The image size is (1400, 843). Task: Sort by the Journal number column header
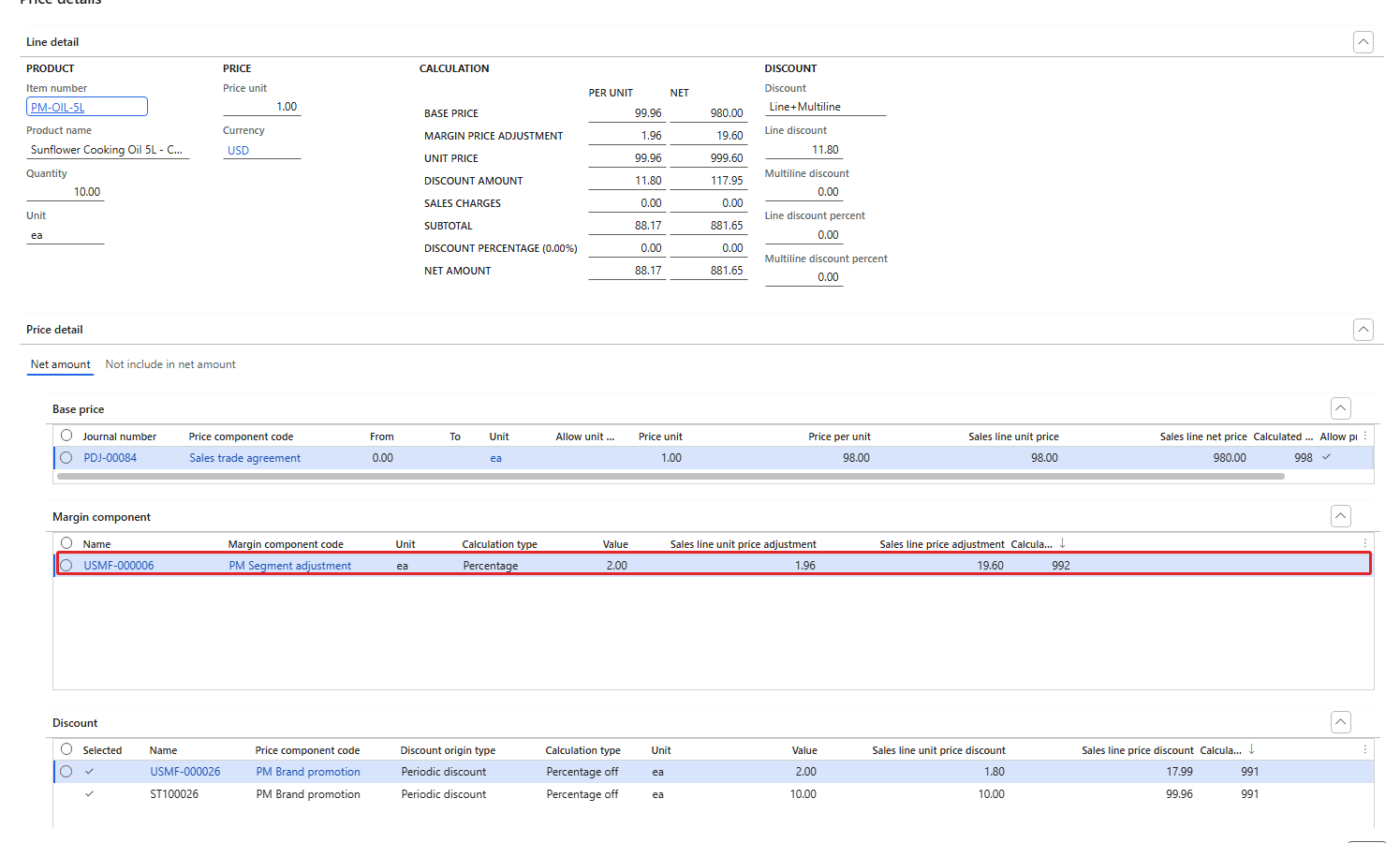tap(120, 436)
